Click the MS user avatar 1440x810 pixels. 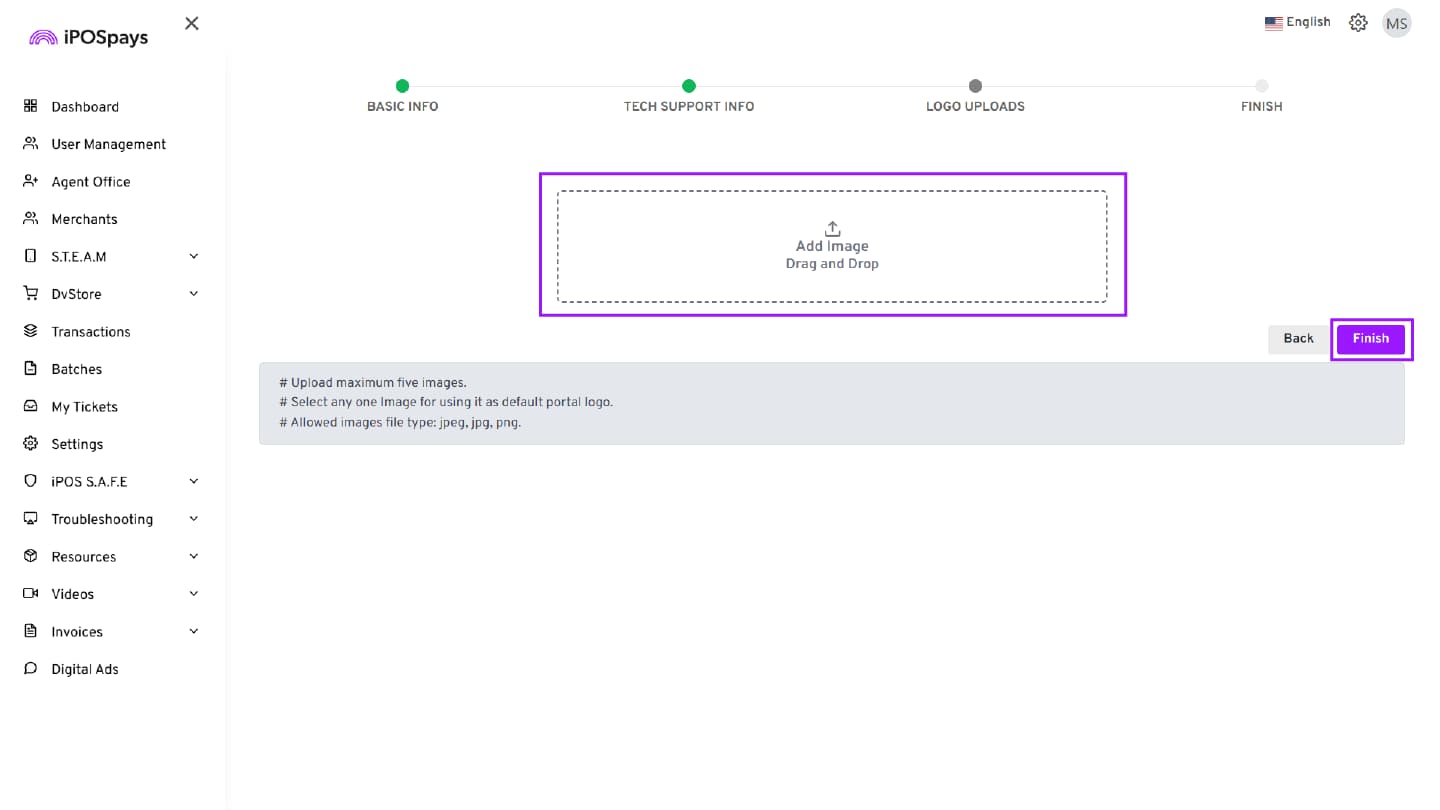point(1396,23)
